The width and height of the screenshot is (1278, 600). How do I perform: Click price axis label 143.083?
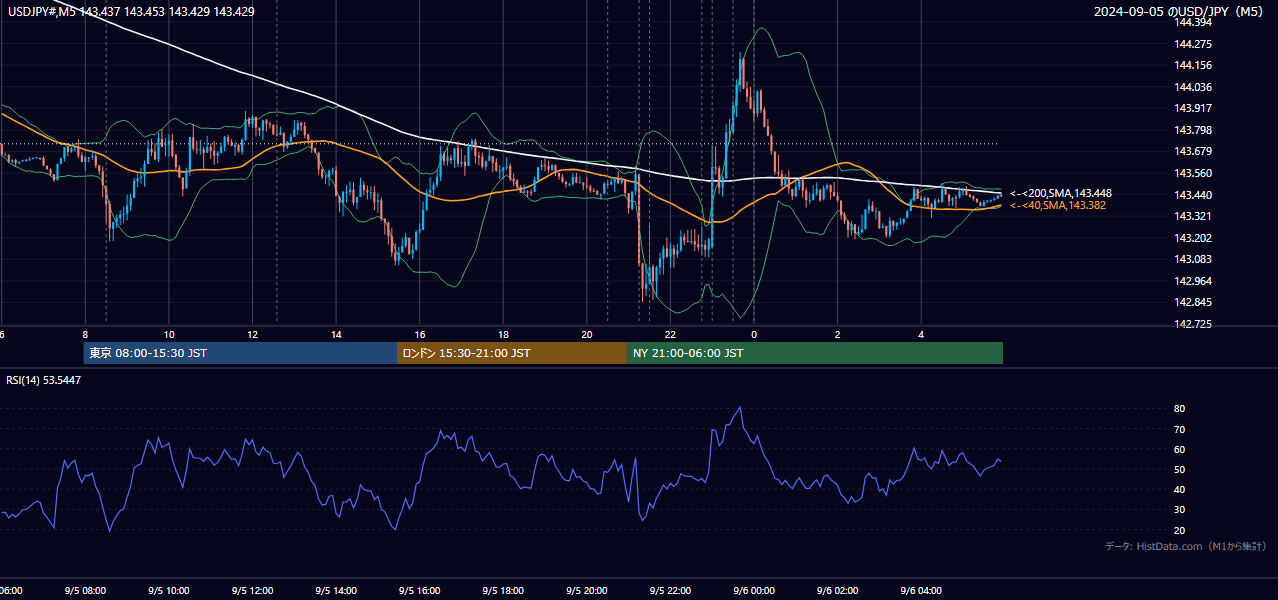point(1194,259)
